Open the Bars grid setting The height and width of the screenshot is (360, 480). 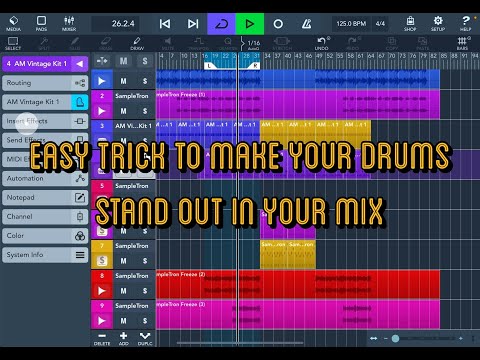462,44
